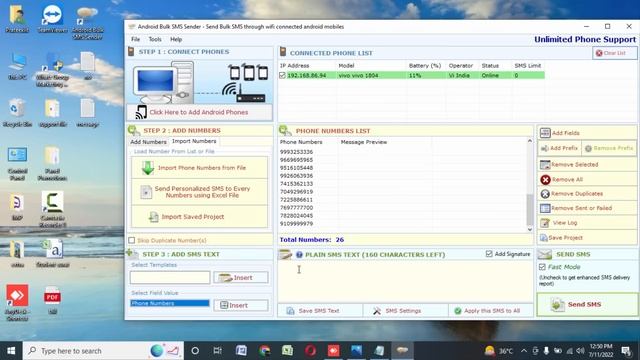Click Import Phone Numbers from File
Screen dimensions: 640x360
click(200, 168)
